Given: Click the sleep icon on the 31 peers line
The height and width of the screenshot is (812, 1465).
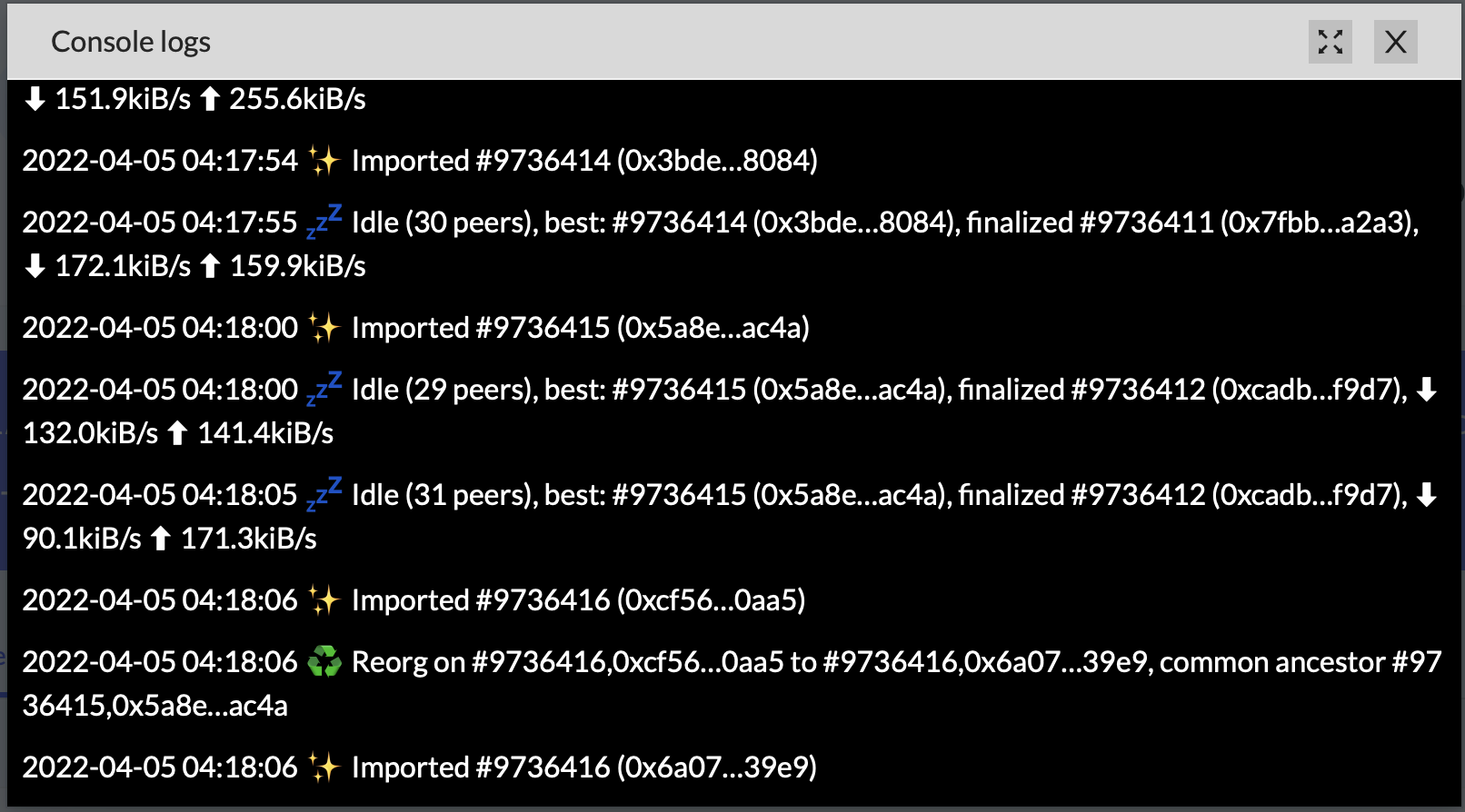Looking at the screenshot, I should coord(324,494).
